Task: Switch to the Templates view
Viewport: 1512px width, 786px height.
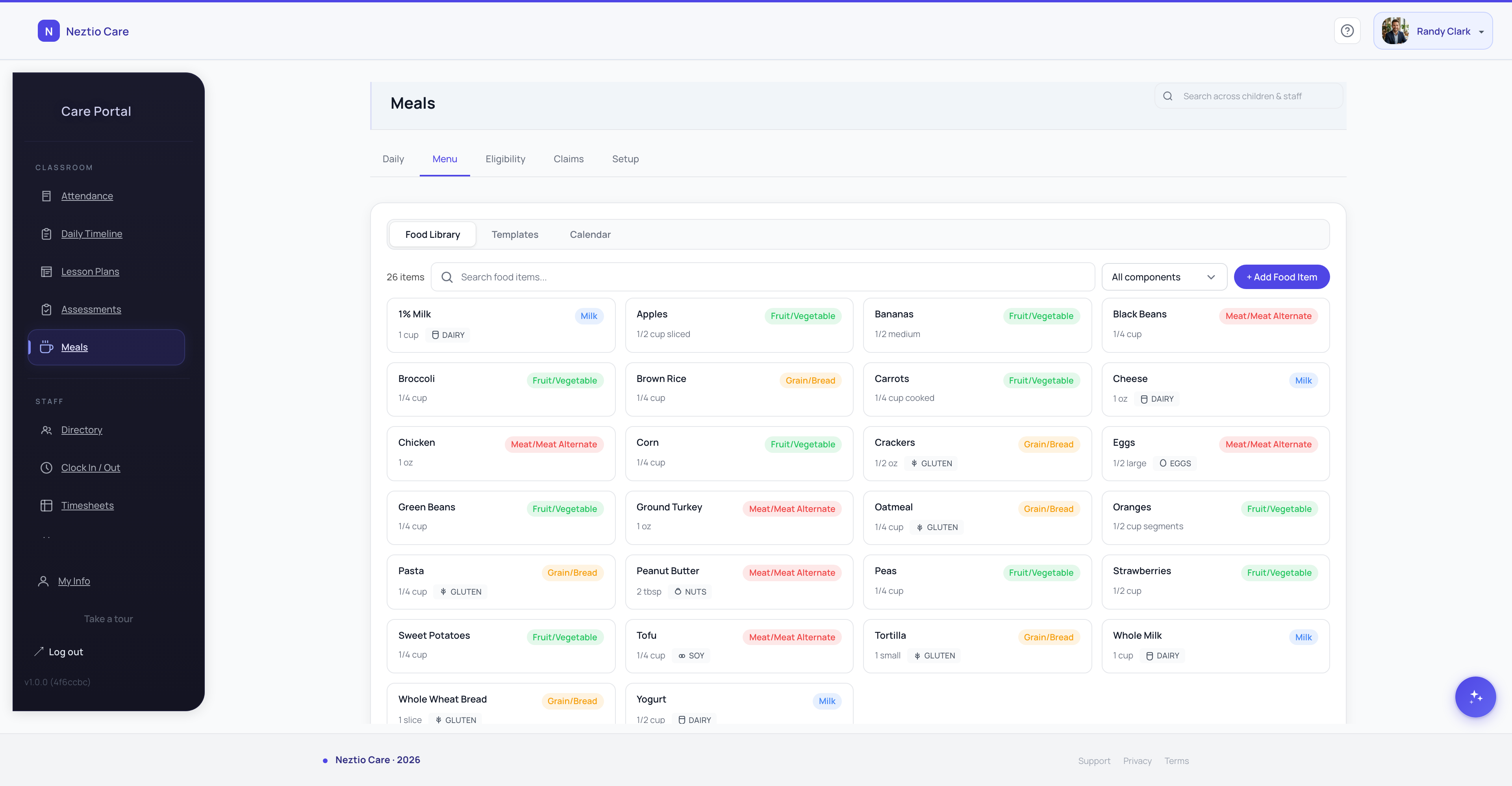Action: pos(515,234)
